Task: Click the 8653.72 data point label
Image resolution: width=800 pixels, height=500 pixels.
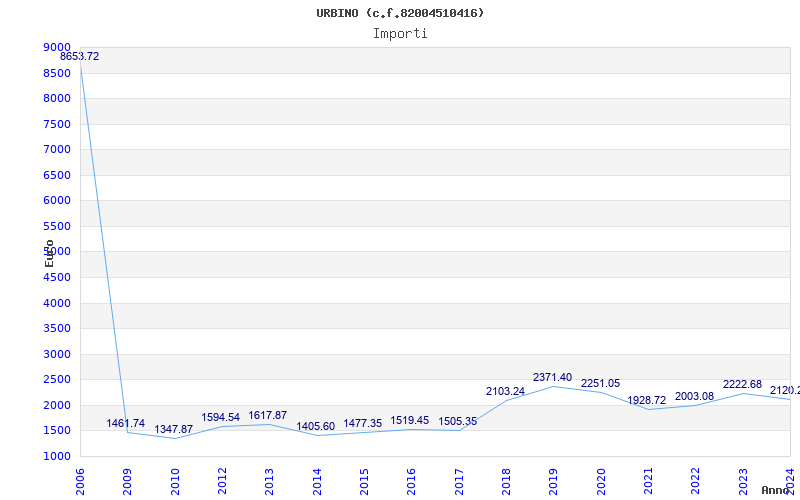Action: [80, 57]
